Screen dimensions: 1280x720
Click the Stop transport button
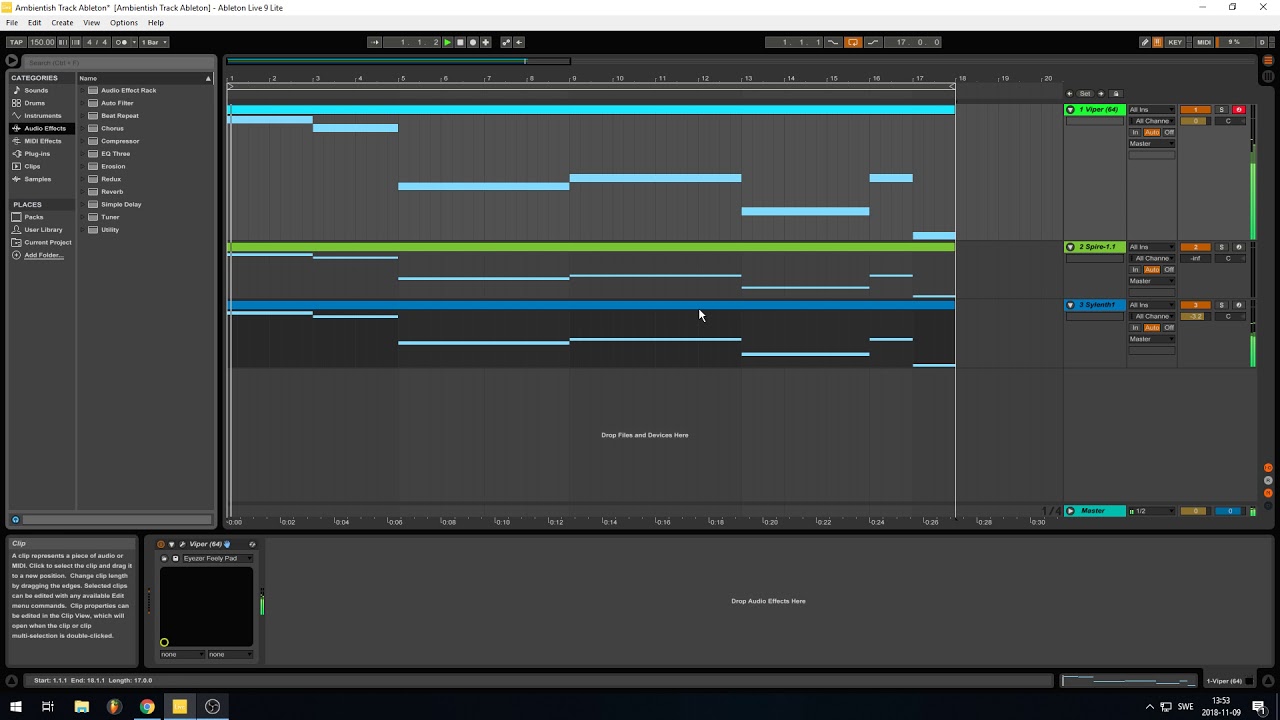[460, 42]
